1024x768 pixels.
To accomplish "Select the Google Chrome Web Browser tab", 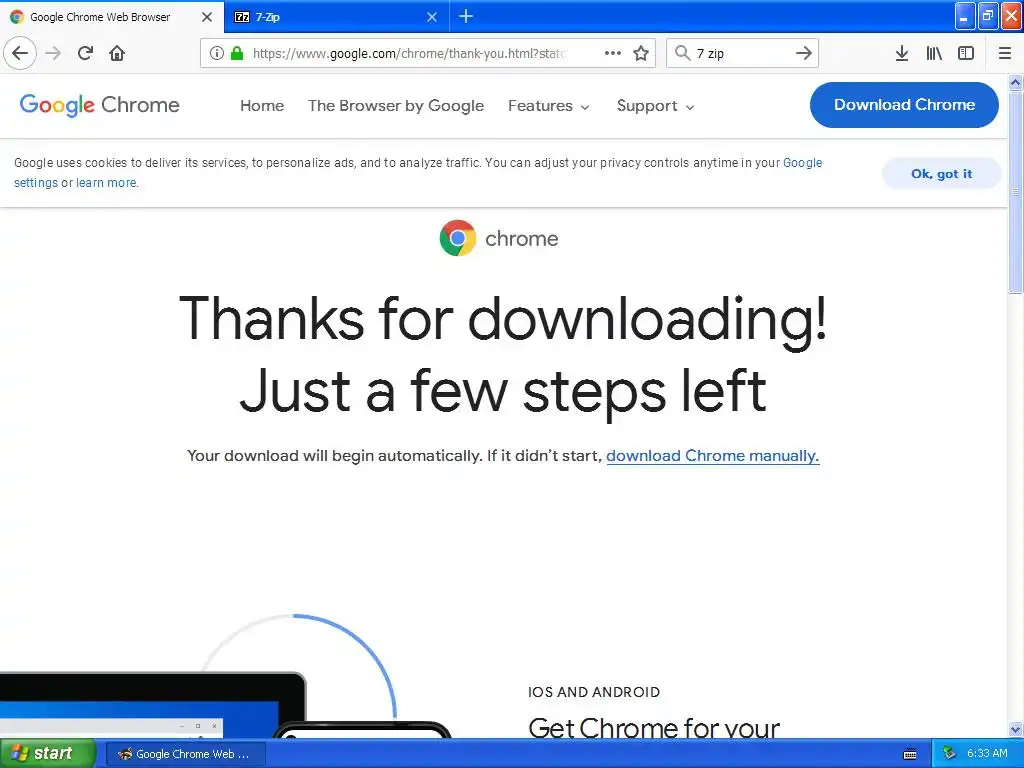I will coord(112,17).
